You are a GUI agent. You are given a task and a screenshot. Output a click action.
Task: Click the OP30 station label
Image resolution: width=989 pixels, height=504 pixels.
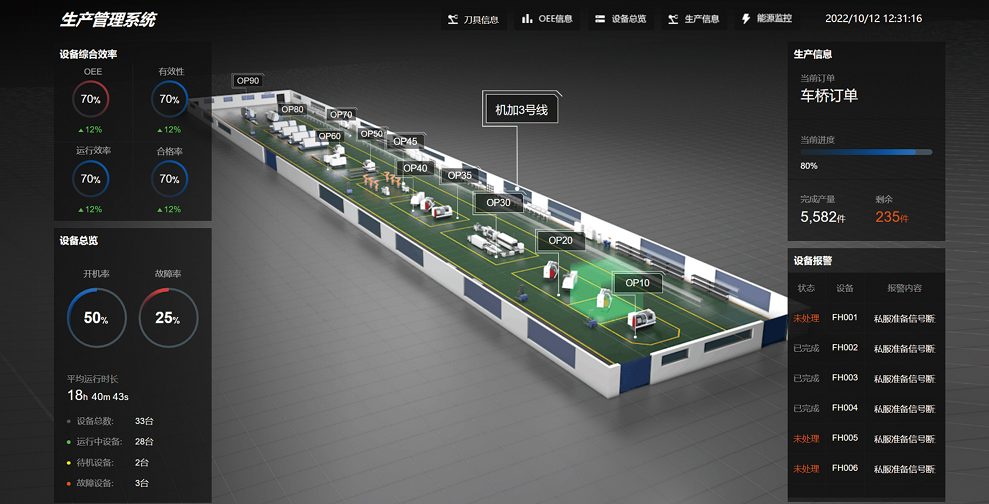(498, 203)
